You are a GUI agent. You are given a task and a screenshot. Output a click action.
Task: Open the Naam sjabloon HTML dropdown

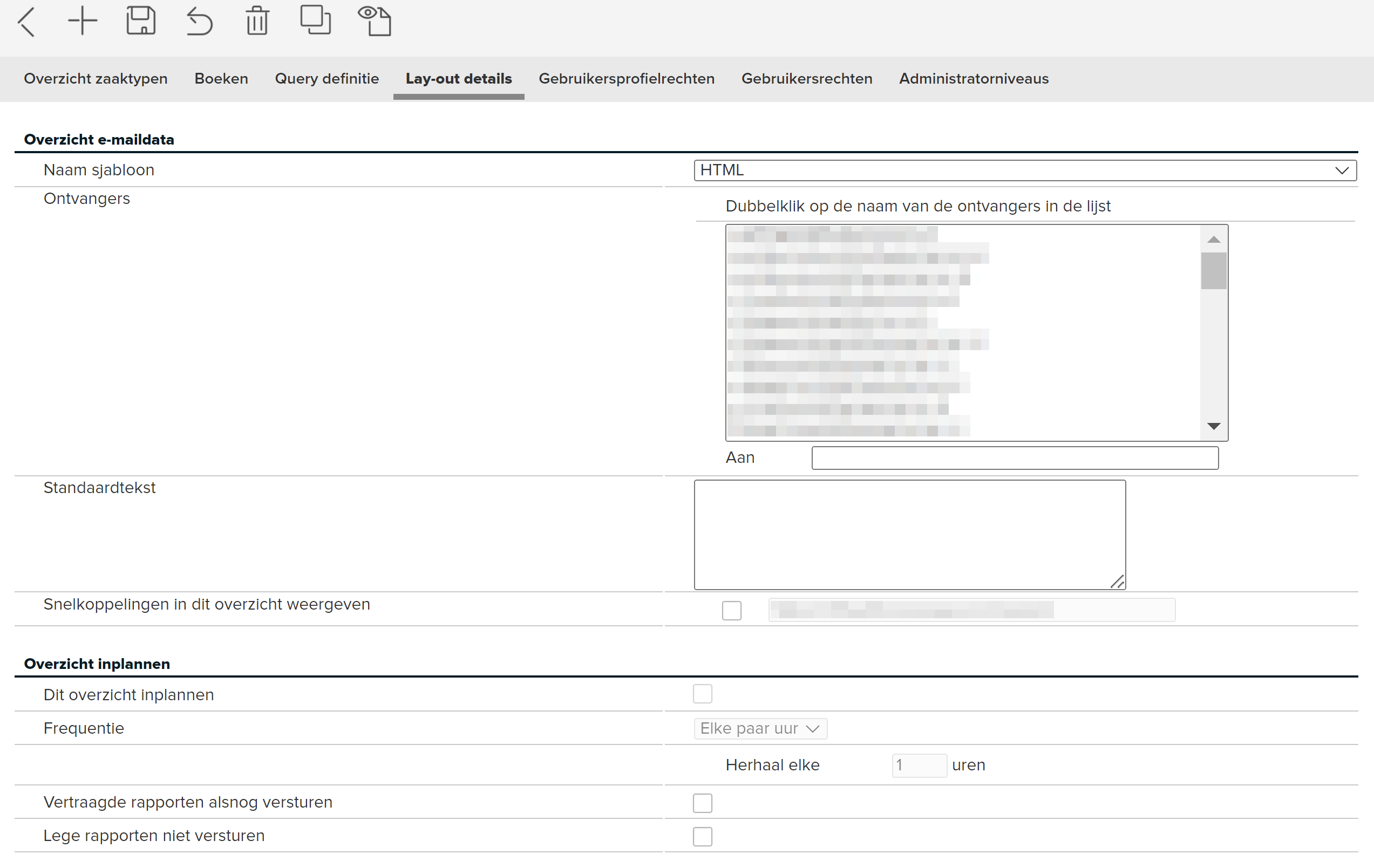(x=1025, y=170)
